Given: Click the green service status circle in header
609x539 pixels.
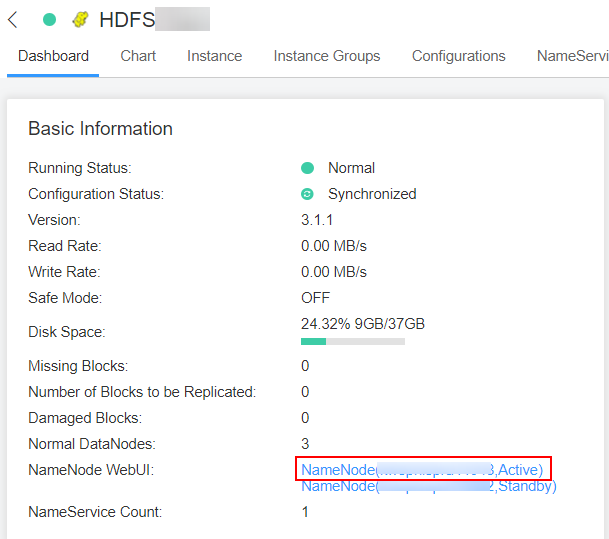Looking at the screenshot, I should (x=49, y=19).
